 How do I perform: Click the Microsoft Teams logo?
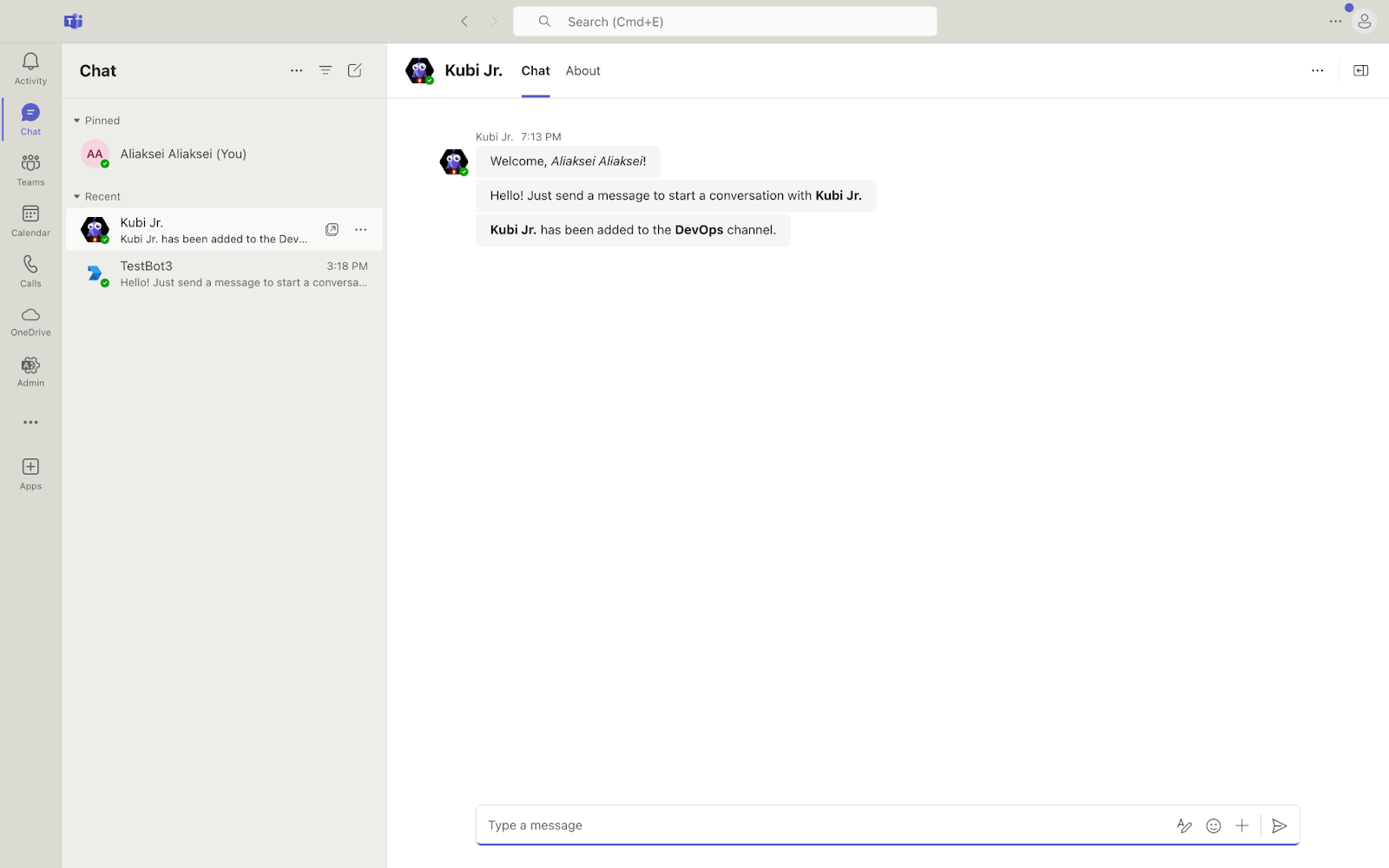[74, 22]
